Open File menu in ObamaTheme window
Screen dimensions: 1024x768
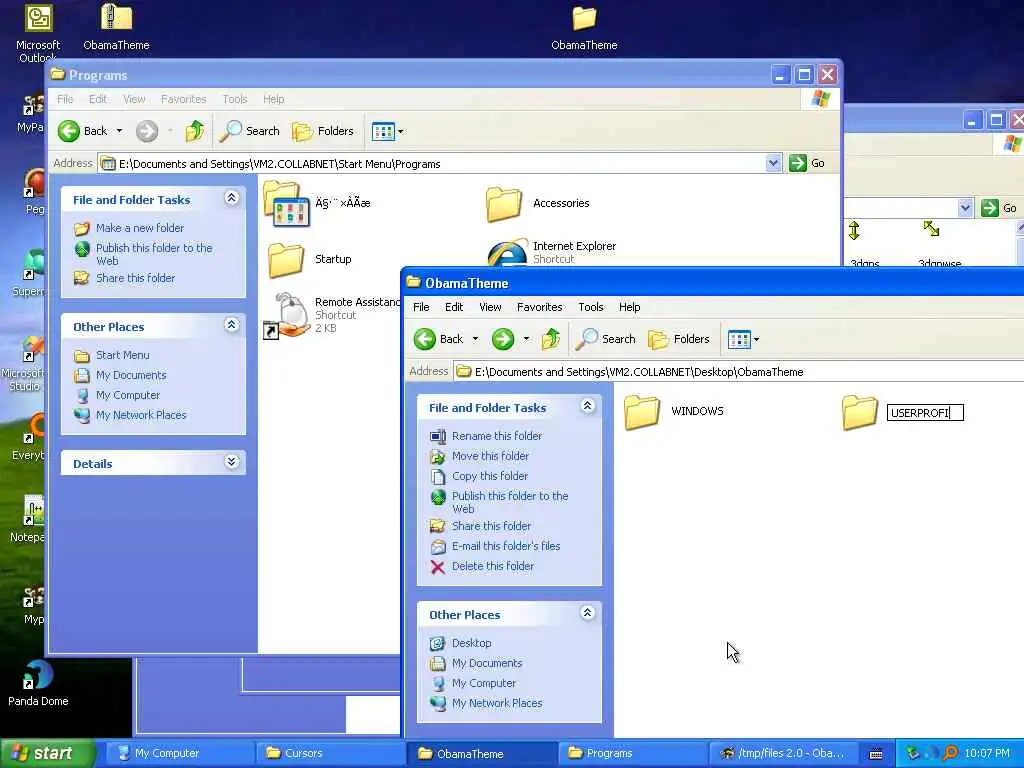[x=421, y=307]
